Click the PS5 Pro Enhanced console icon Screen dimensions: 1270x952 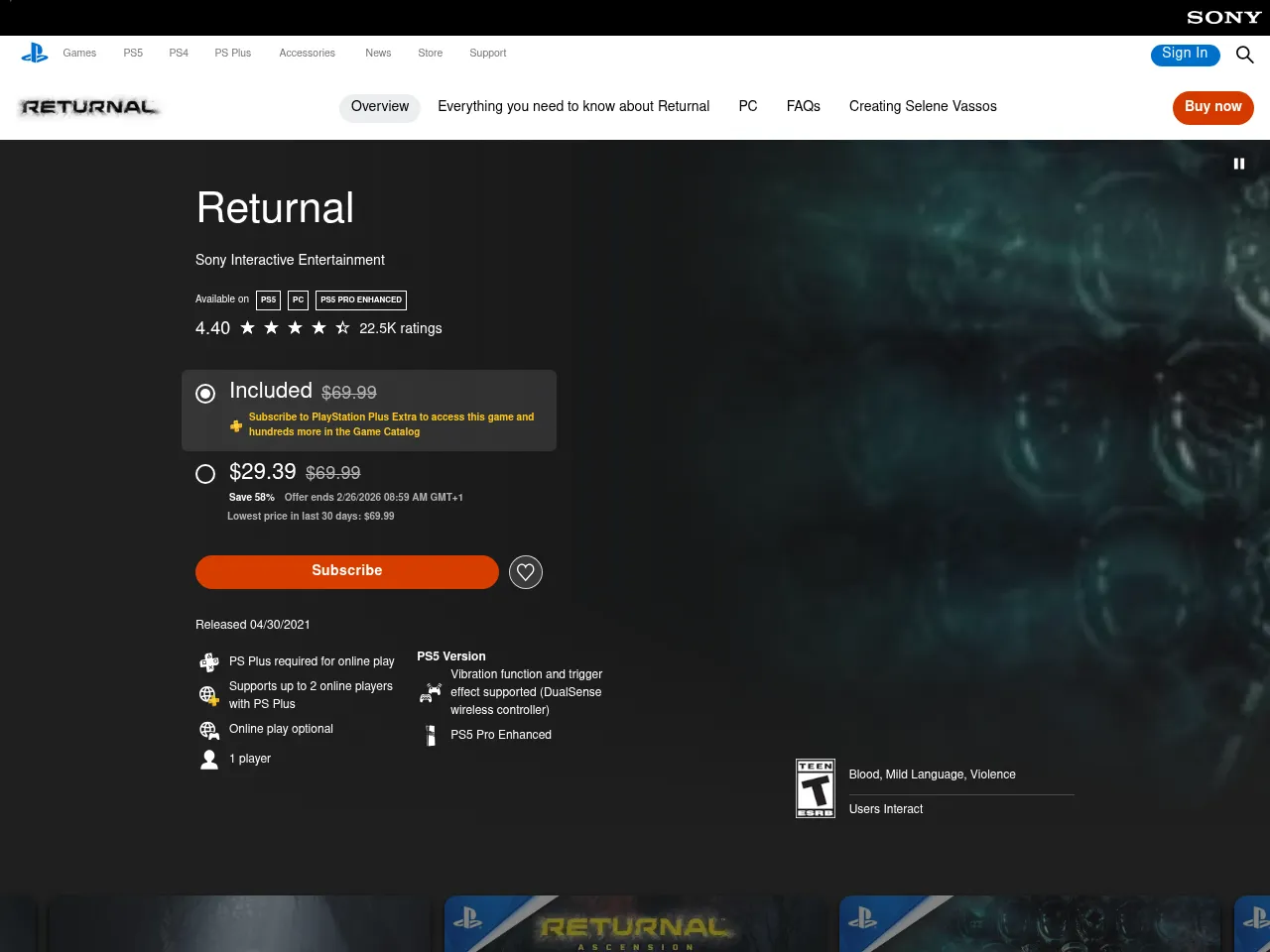point(431,736)
